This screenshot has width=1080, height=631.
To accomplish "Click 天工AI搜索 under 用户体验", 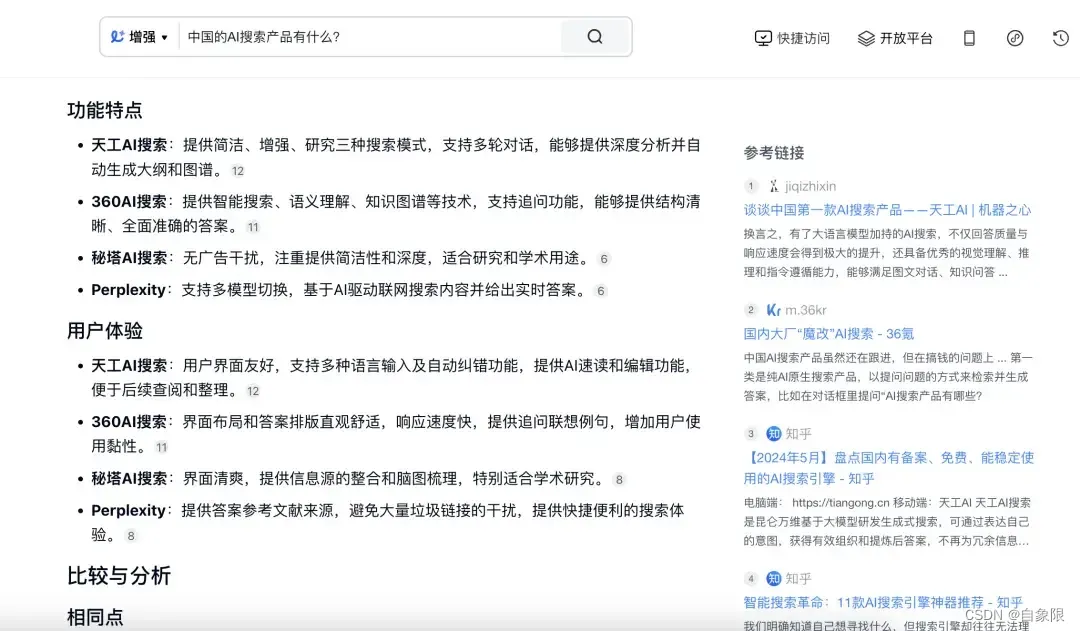I will [x=129, y=366].
